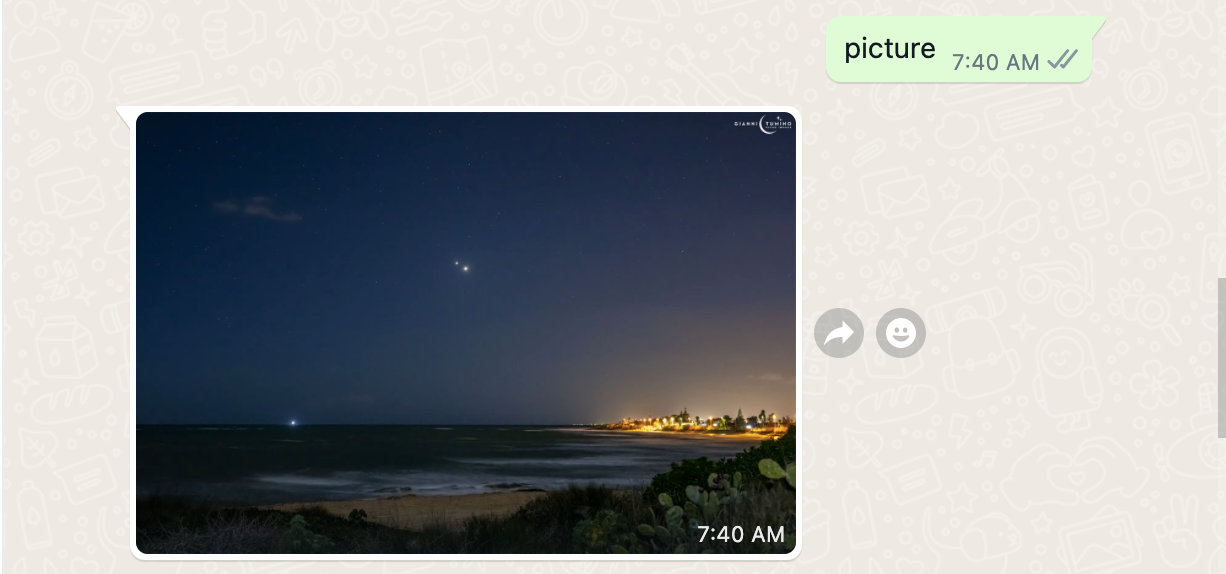Click the lighthouse light on the photo horizon
The image size is (1226, 574).
tap(293, 422)
